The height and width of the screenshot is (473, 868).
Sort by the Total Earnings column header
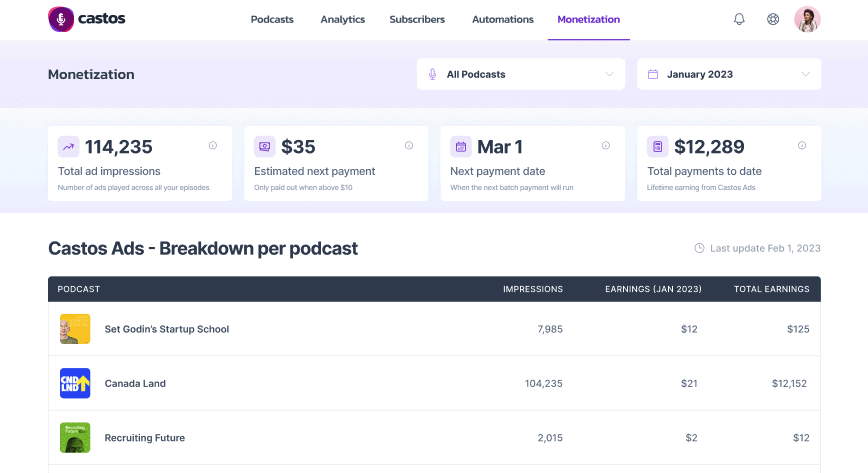(x=771, y=289)
